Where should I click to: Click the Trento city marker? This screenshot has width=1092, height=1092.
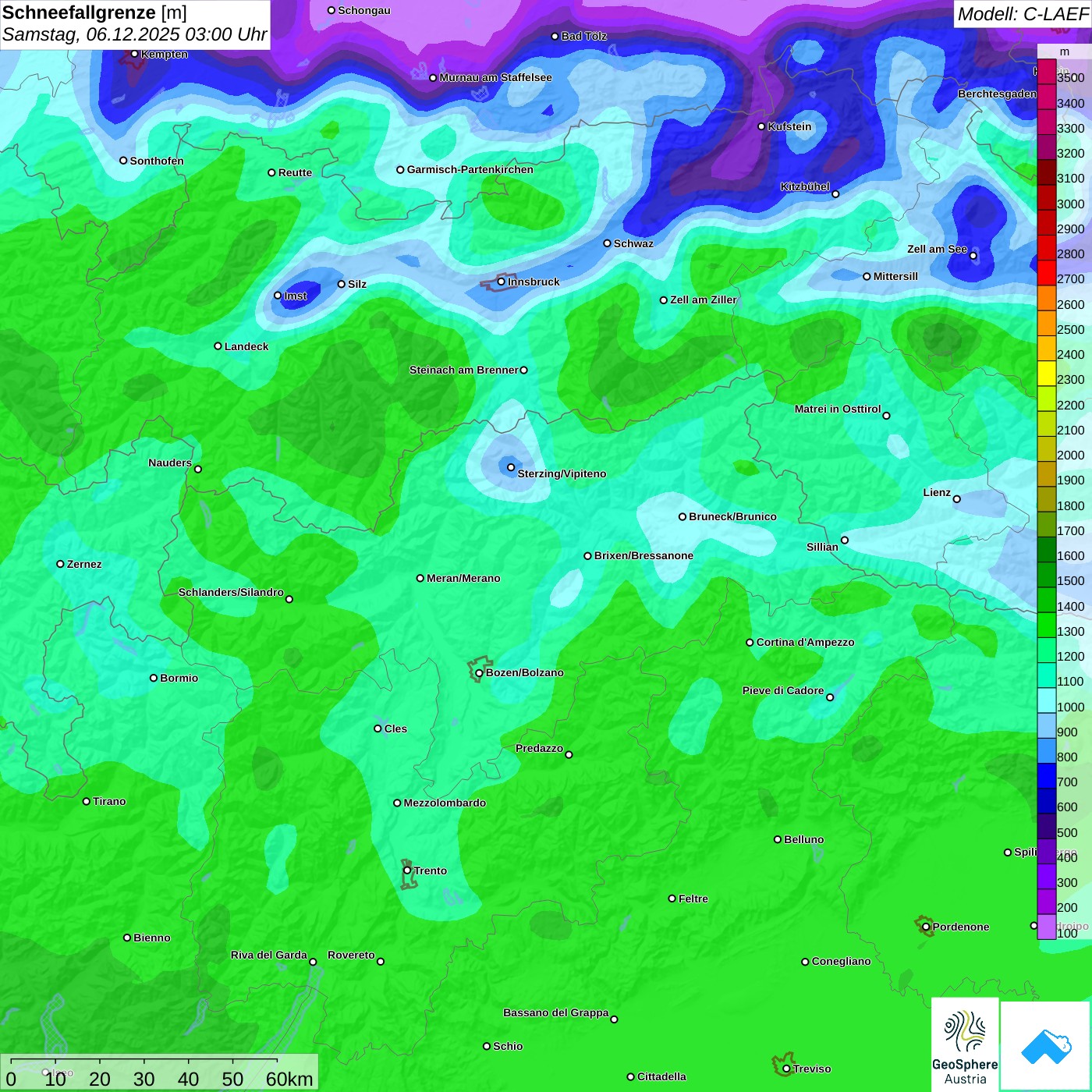coord(407,870)
